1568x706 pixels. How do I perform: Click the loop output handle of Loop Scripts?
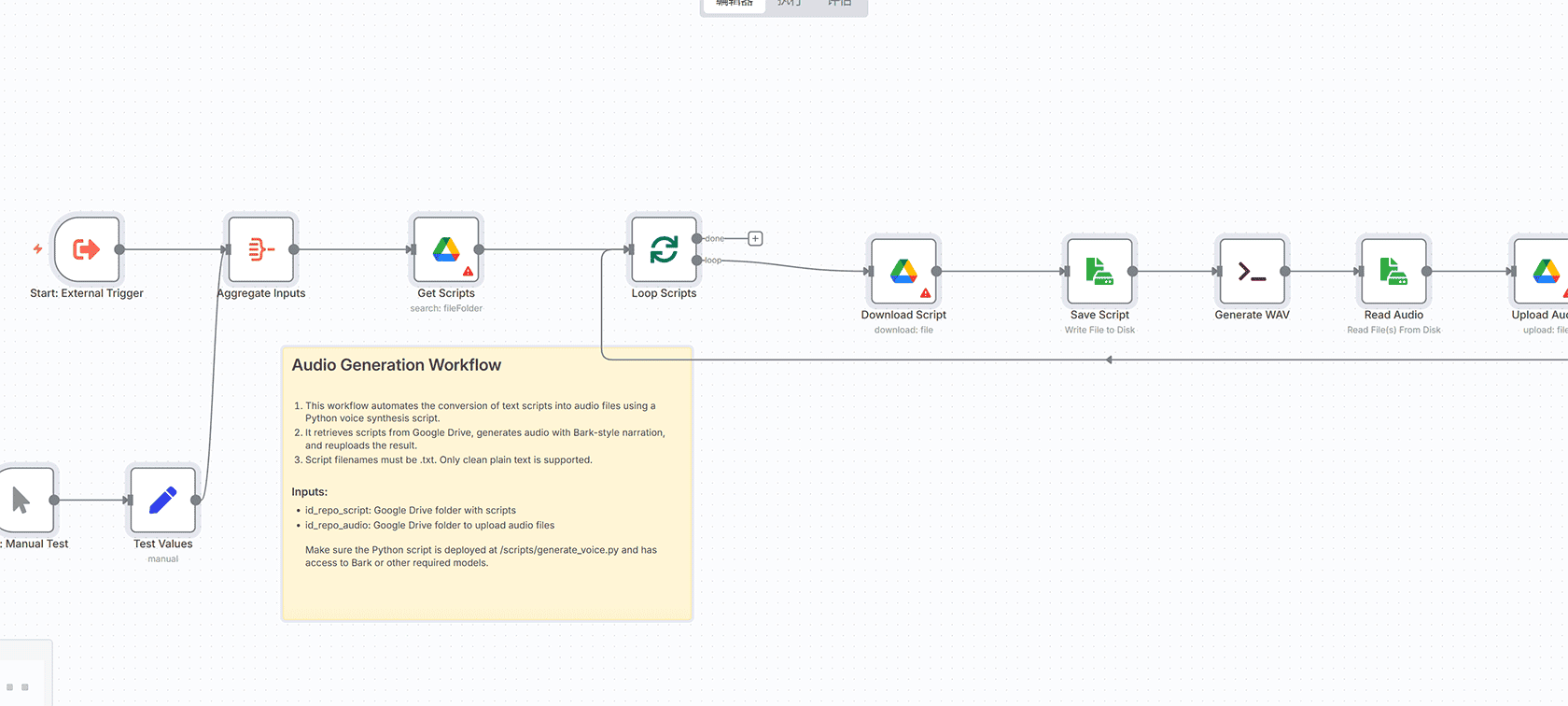pyautogui.click(x=696, y=261)
